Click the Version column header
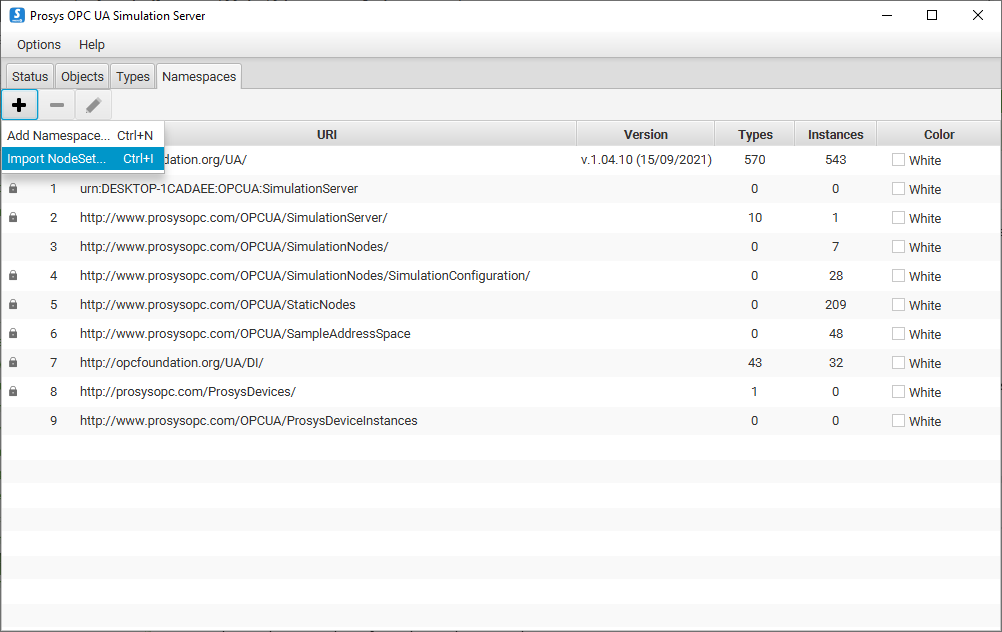This screenshot has height=632, width=1002. (645, 134)
